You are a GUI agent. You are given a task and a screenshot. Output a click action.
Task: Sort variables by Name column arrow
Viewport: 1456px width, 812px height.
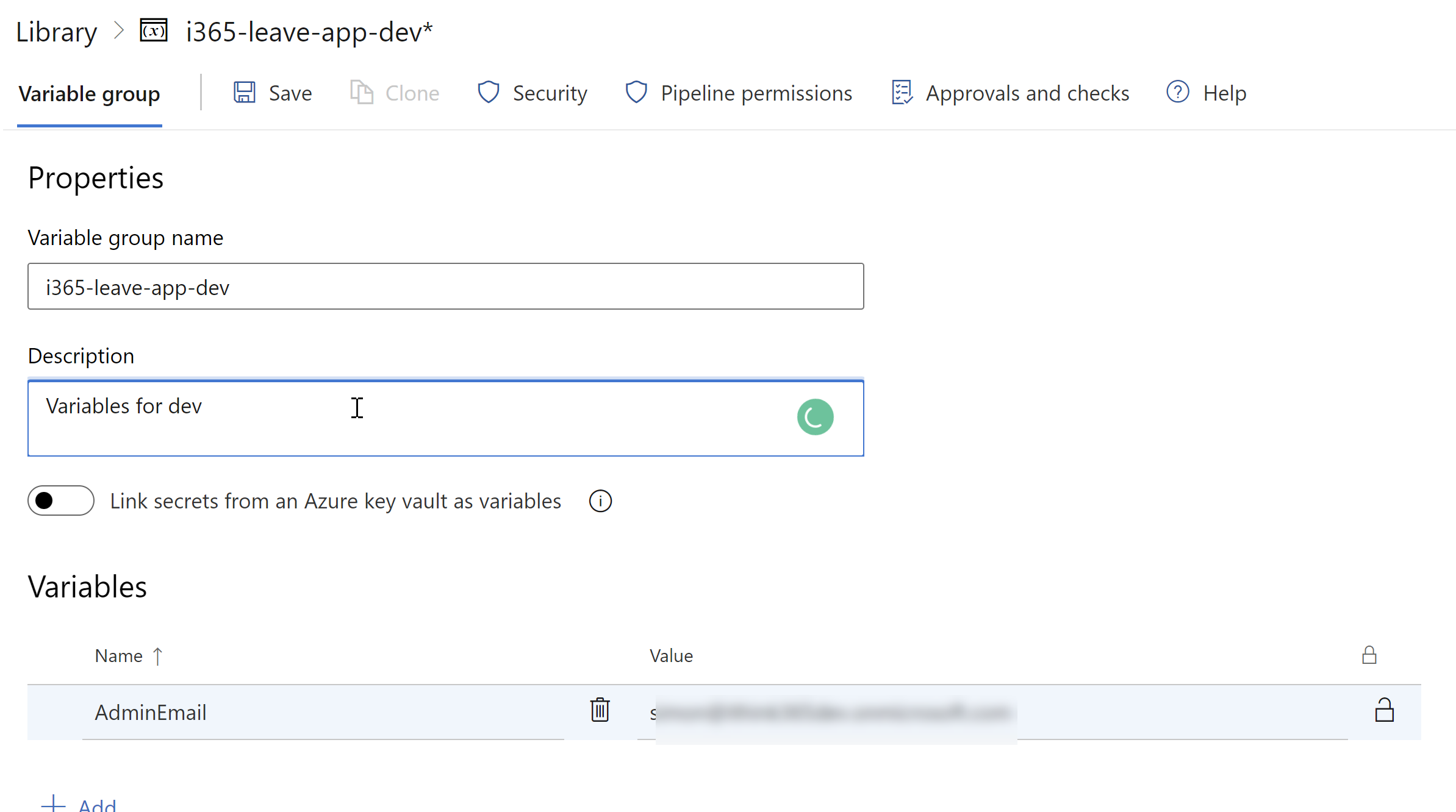(x=158, y=656)
